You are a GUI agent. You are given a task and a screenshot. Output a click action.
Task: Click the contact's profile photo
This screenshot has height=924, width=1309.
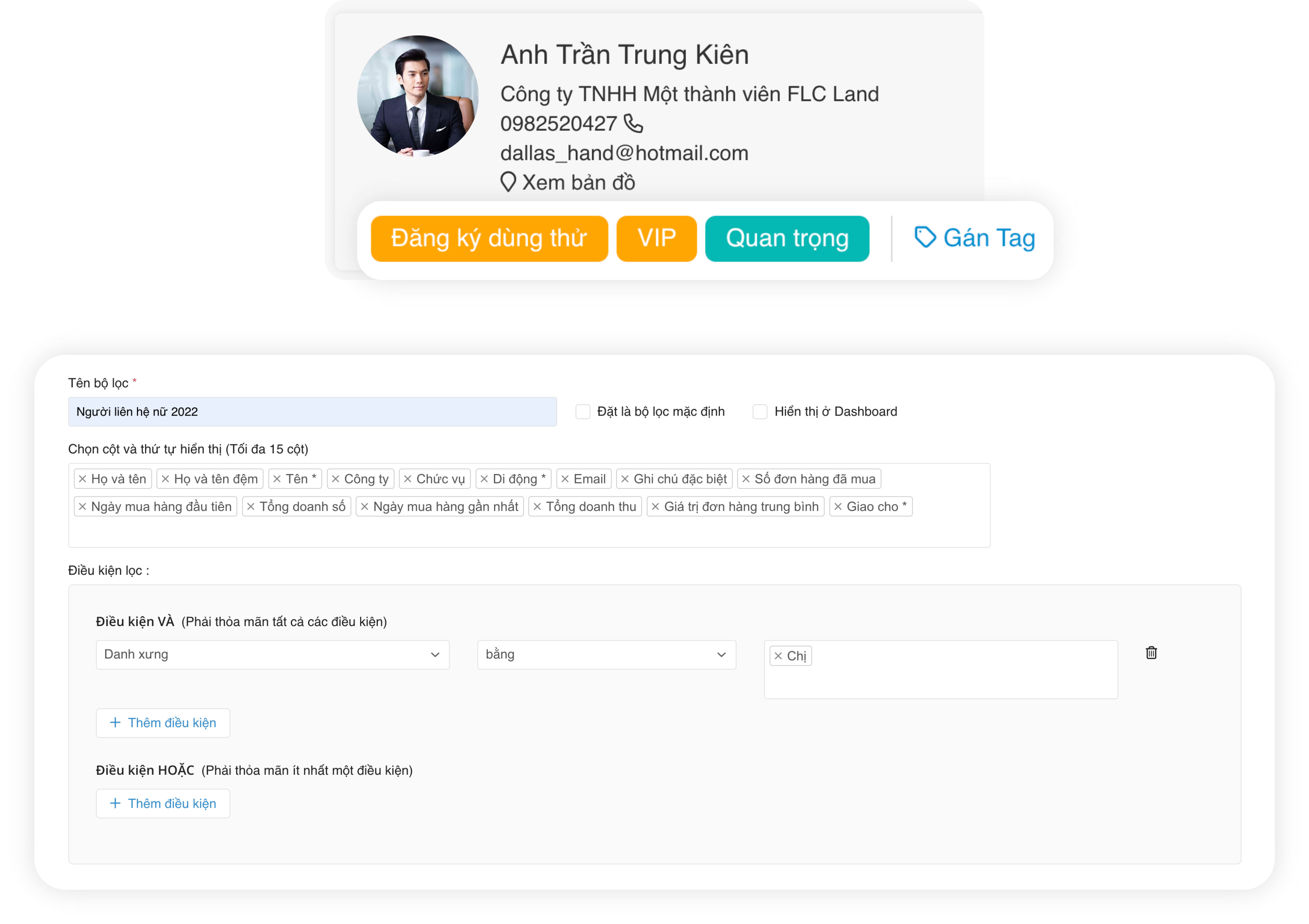click(x=418, y=96)
